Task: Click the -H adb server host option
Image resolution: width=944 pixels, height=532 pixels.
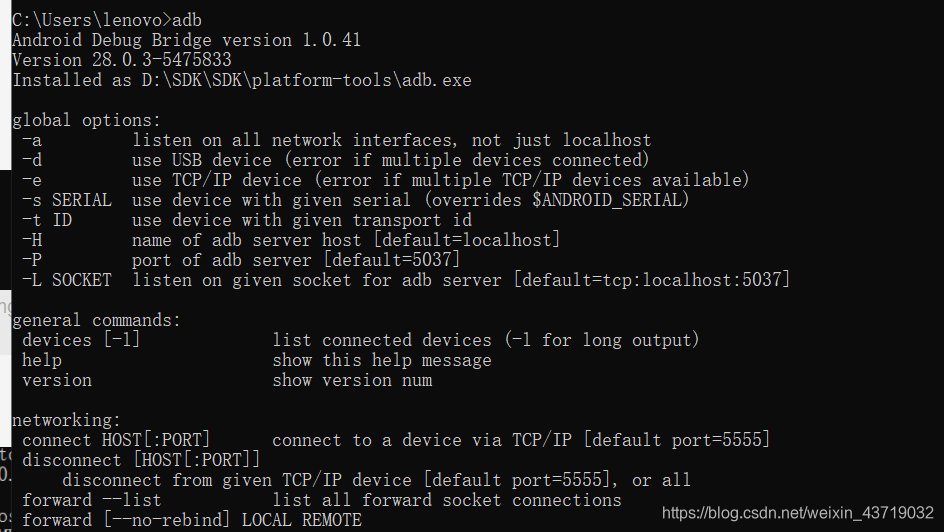Action: tap(291, 240)
